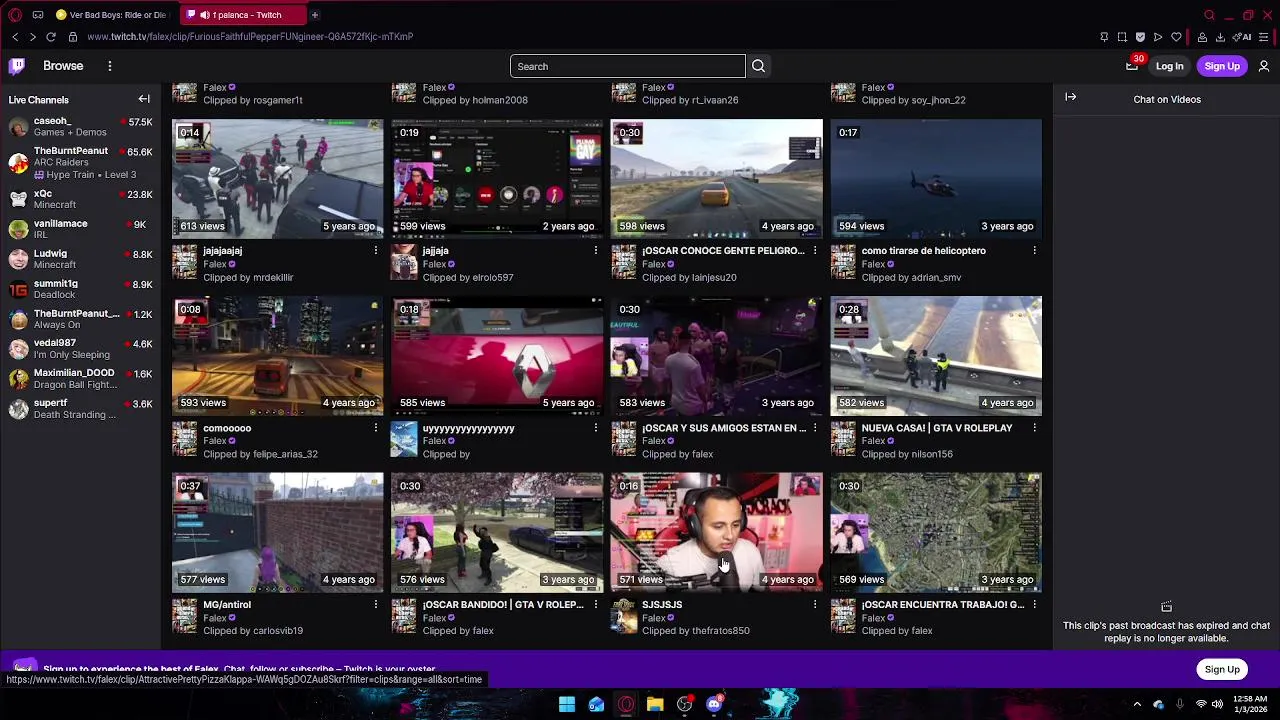The width and height of the screenshot is (1280, 720).
Task: Open Opera easy setup sliders icon
Action: (x=1265, y=37)
